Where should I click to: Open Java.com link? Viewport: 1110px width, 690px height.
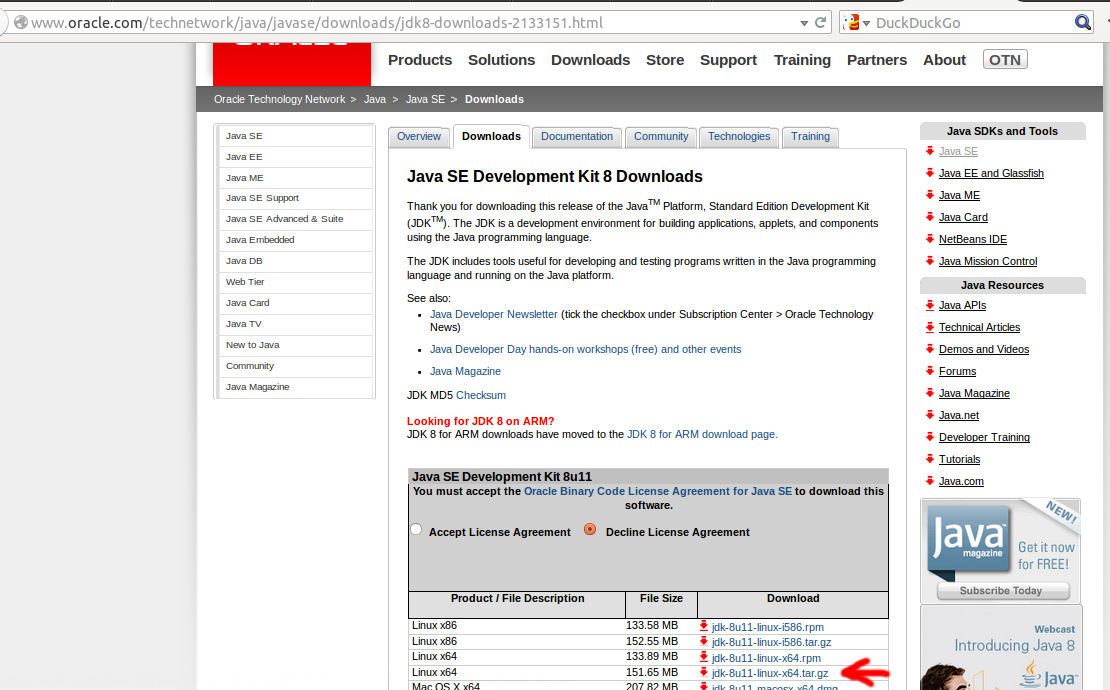click(x=961, y=481)
